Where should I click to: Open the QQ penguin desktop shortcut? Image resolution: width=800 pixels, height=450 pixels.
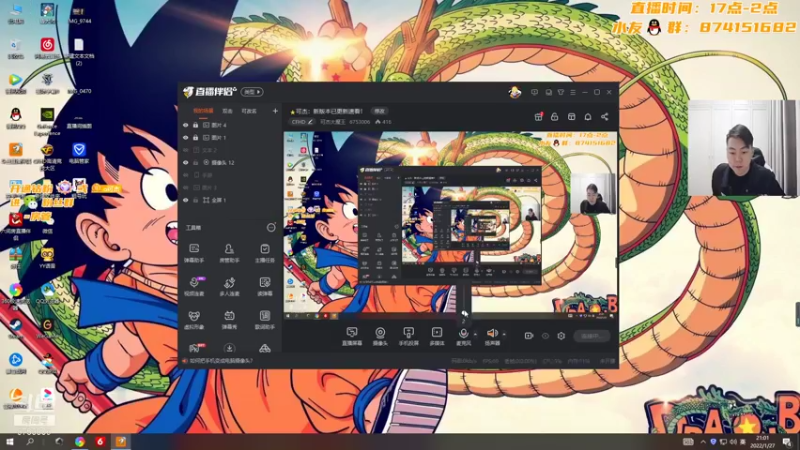pyautogui.click(x=16, y=117)
